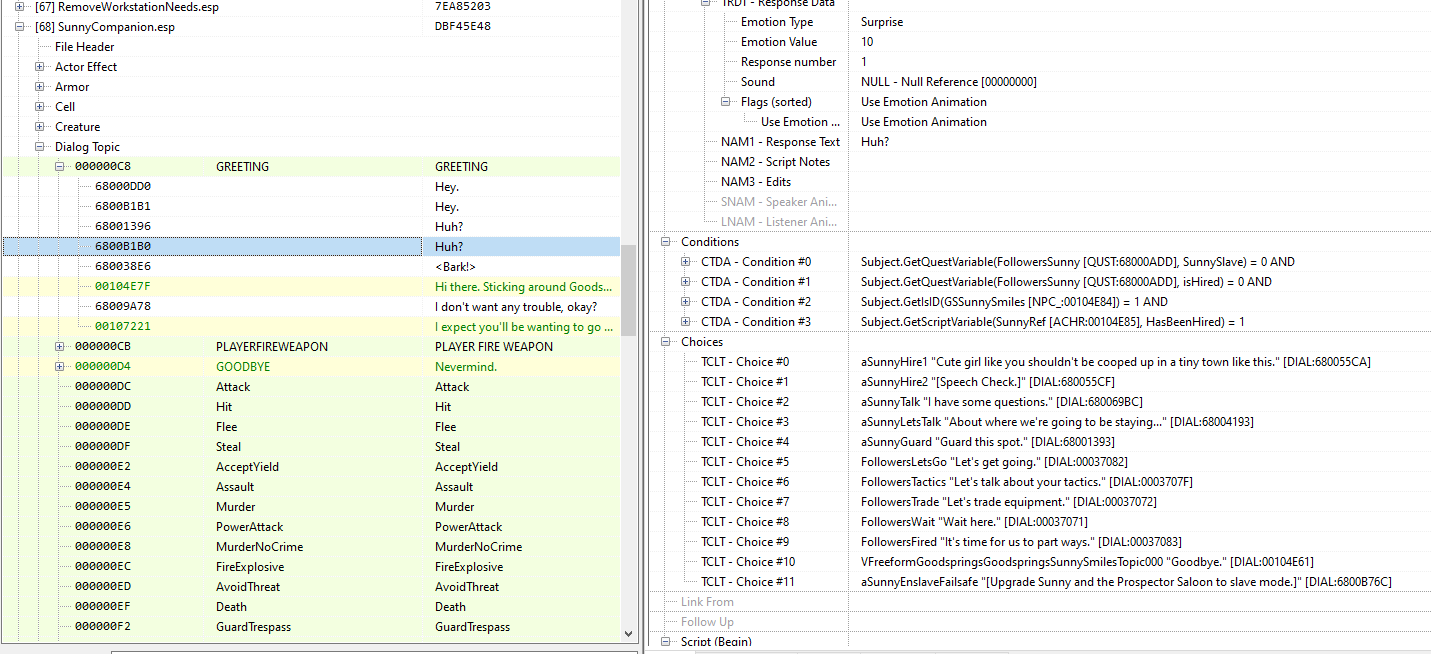Collapse the Dialog Topic group
The width and height of the screenshot is (1431, 654).
(40, 147)
